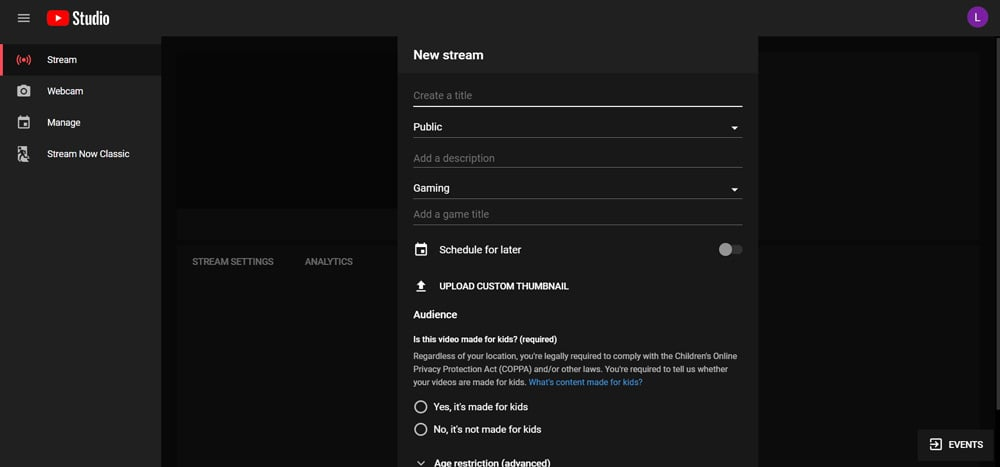Choose "No, it's not made for kids"
Image resolution: width=1000 pixels, height=467 pixels.
coord(421,429)
